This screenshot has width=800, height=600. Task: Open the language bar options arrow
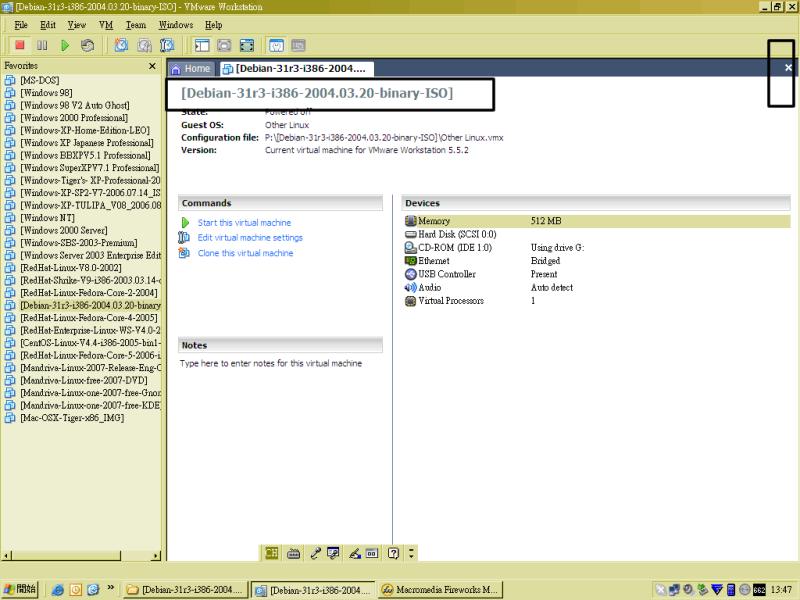(x=411, y=553)
